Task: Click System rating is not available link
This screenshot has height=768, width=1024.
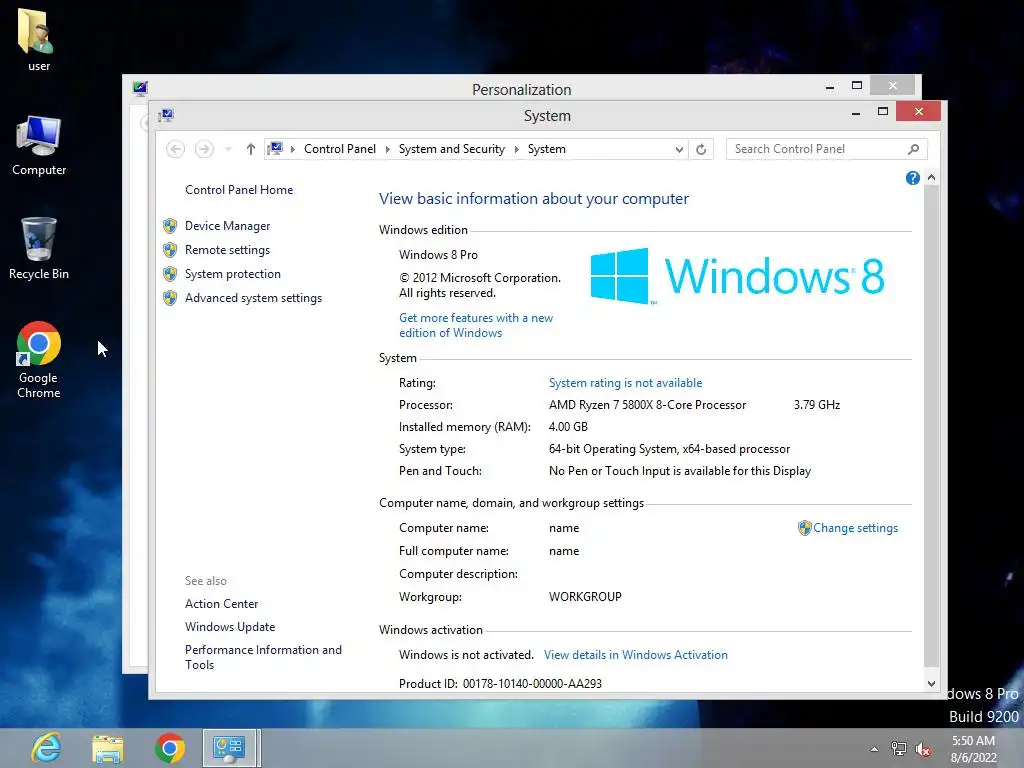Action: tap(625, 383)
